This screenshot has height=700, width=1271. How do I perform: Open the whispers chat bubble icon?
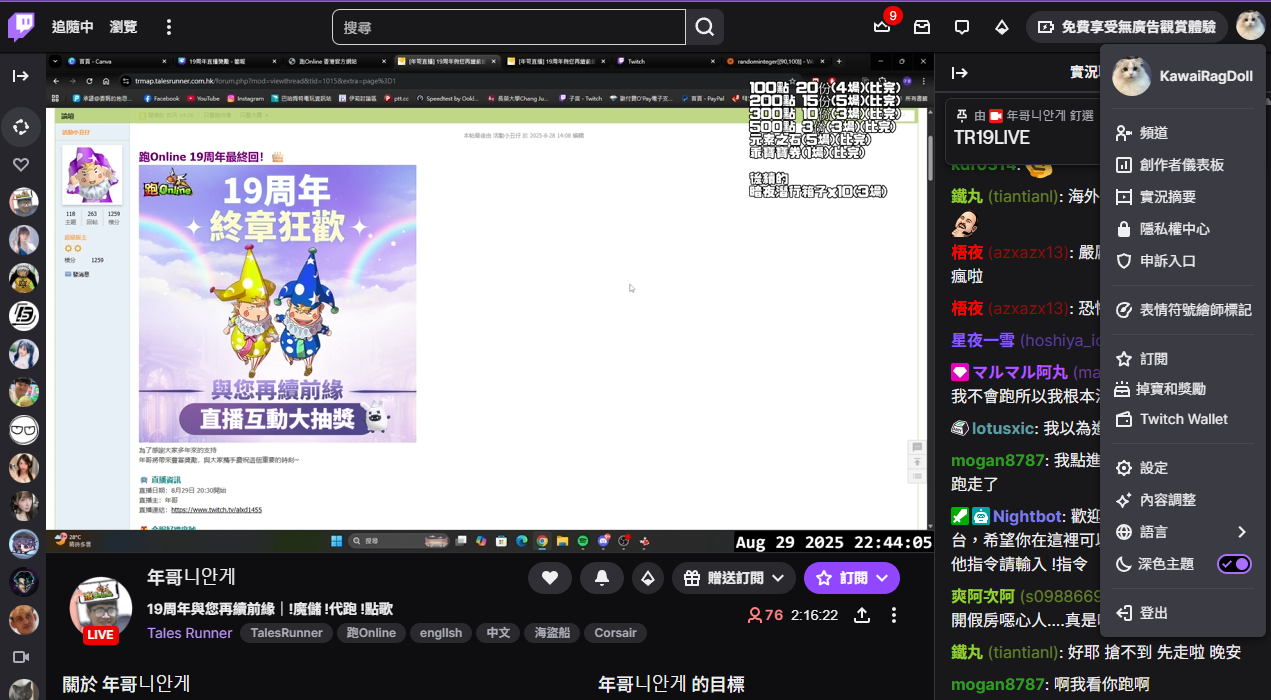[x=962, y=27]
